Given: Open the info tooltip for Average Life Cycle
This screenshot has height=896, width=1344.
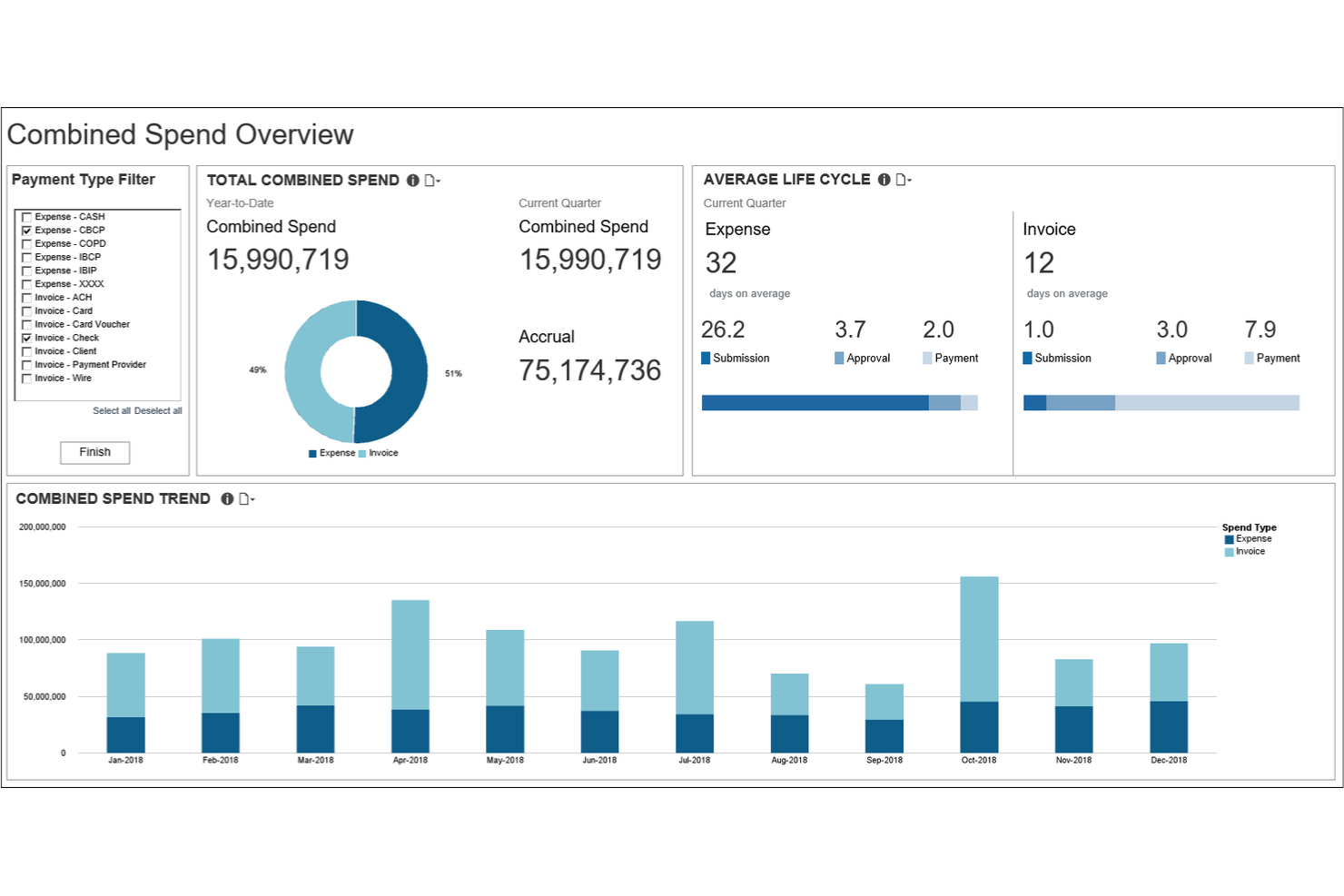Looking at the screenshot, I should 884,179.
